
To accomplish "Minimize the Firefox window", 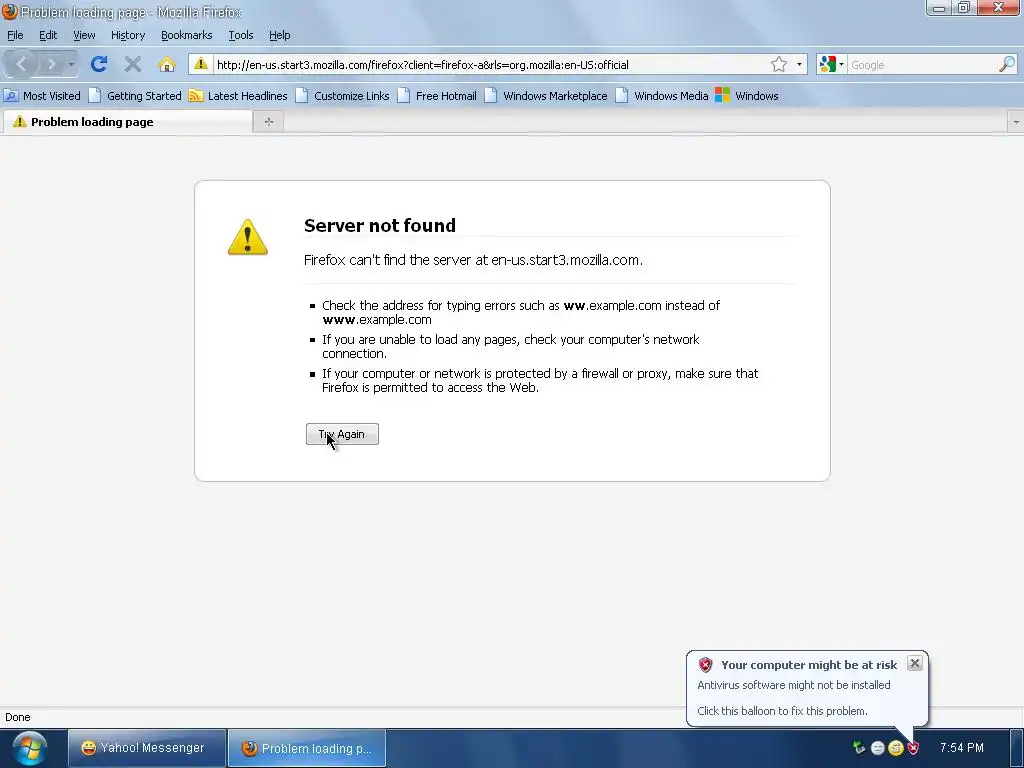I will coord(939,8).
